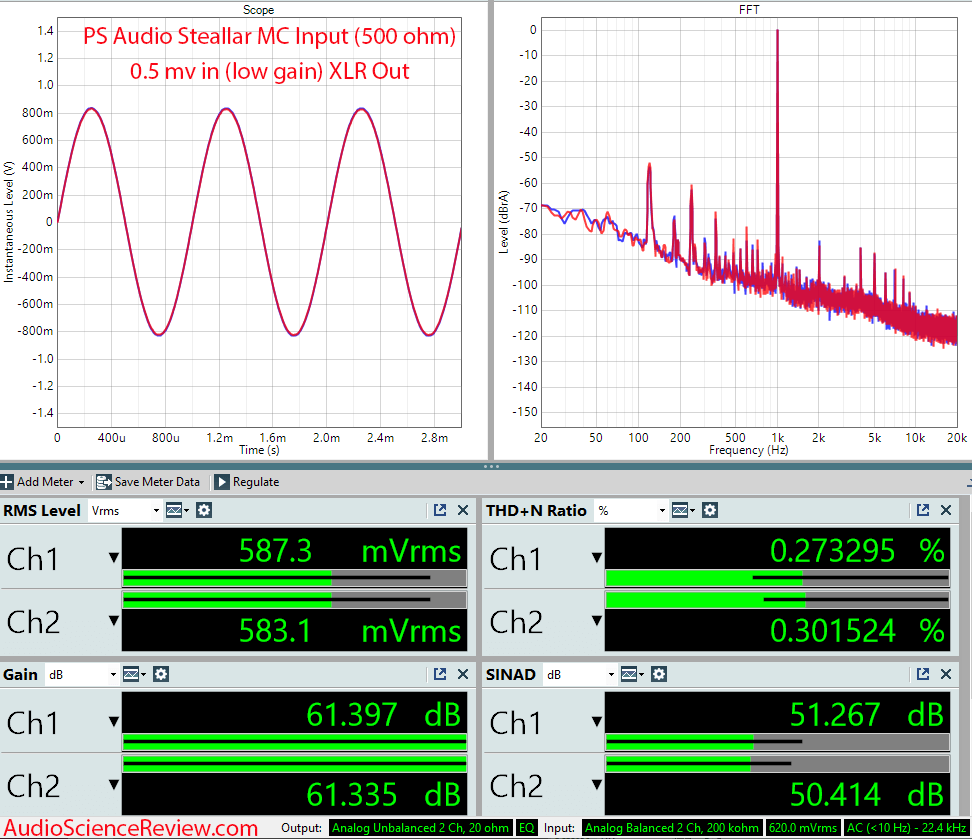
Task: Click the SINAD Ch1 reading 51.267 dB
Action: pos(867,714)
